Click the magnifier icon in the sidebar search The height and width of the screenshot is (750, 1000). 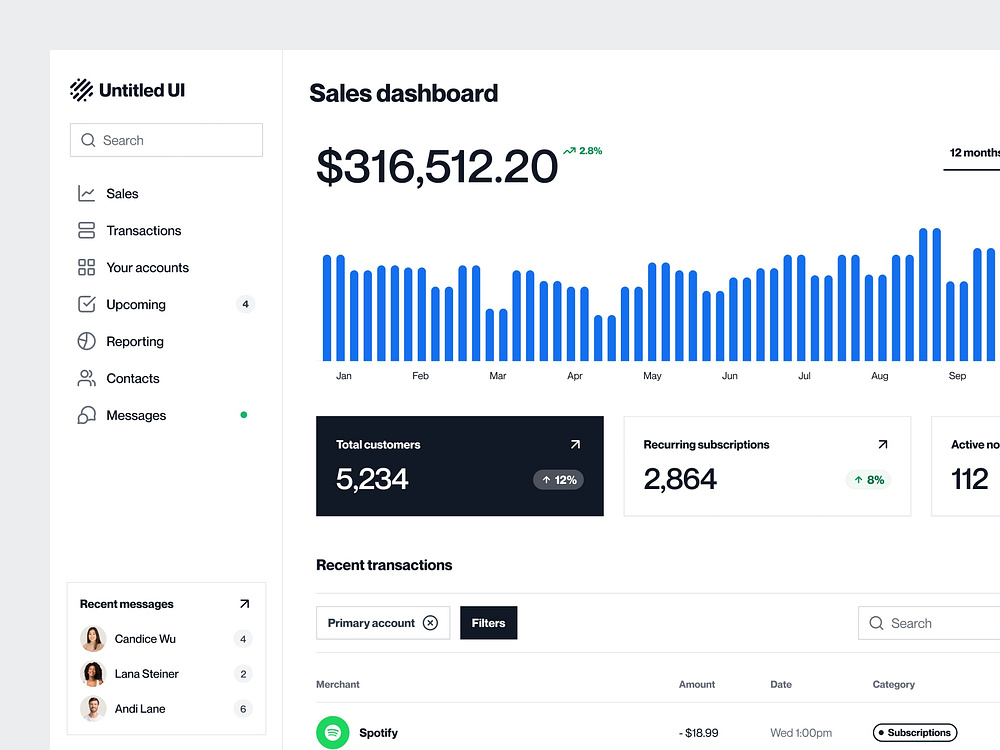tap(87, 140)
